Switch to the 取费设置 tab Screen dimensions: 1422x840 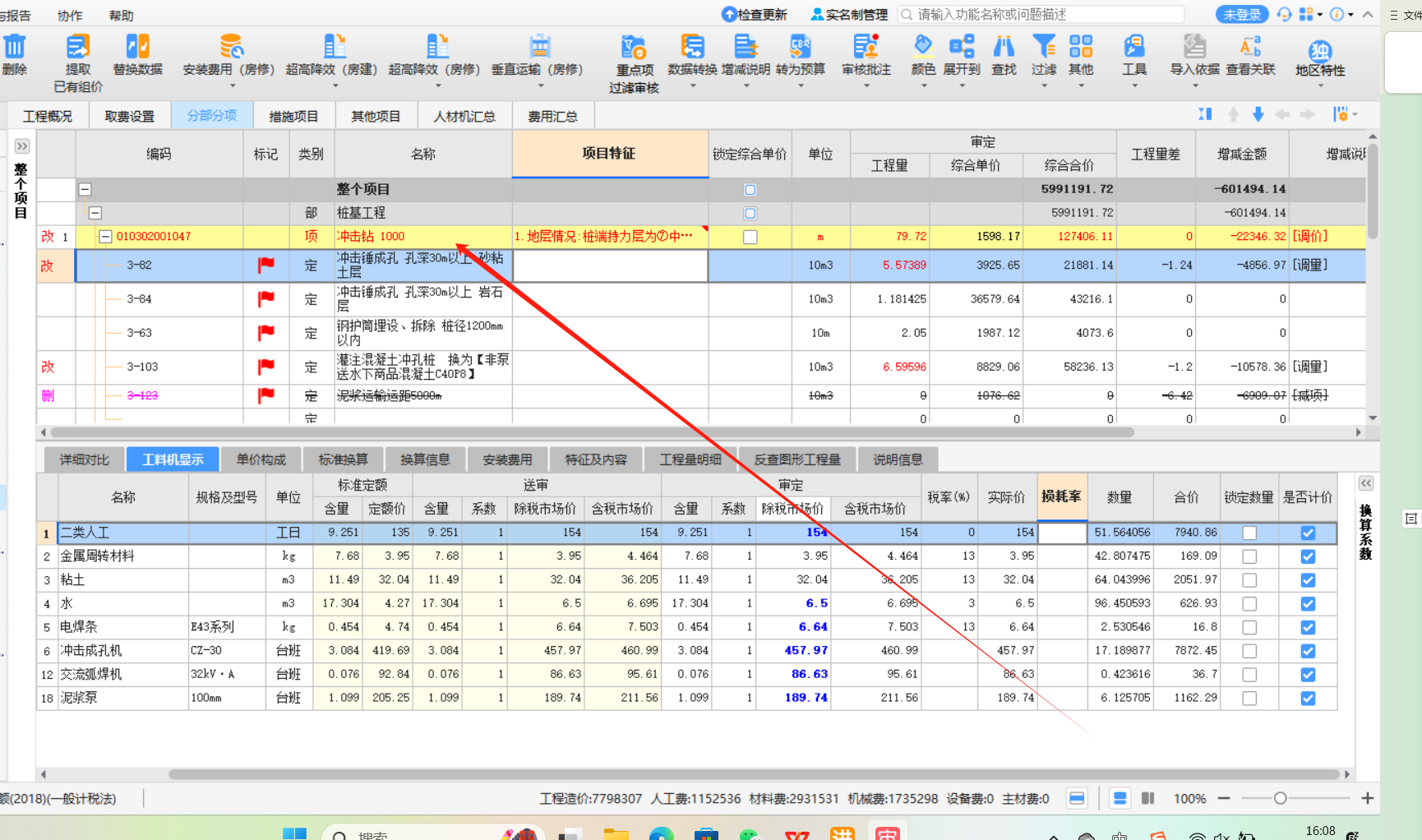pyautogui.click(x=129, y=116)
